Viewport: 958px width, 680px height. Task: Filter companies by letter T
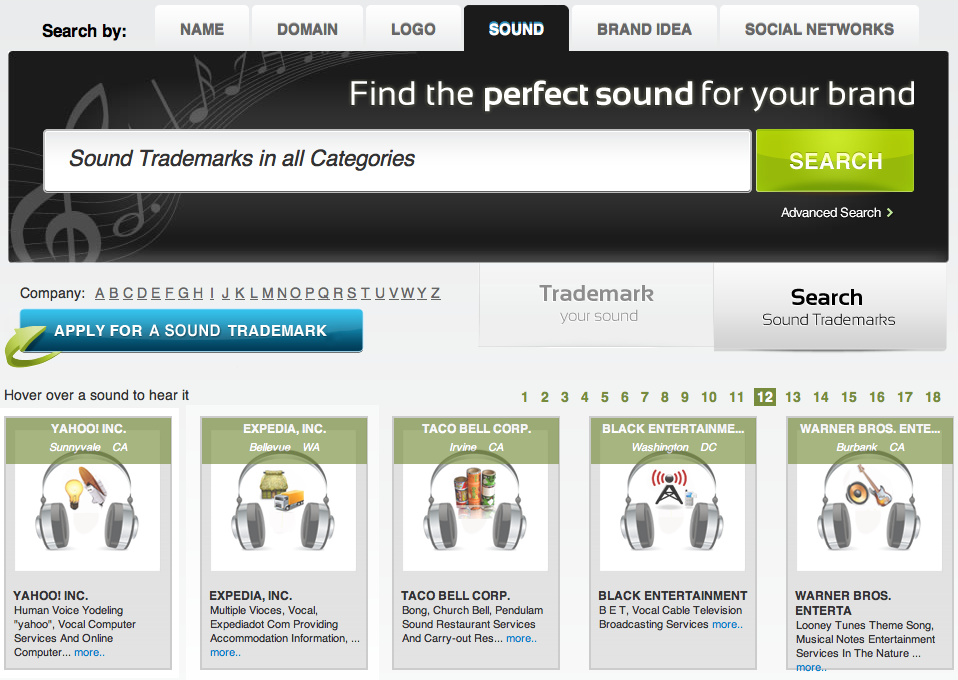point(365,293)
